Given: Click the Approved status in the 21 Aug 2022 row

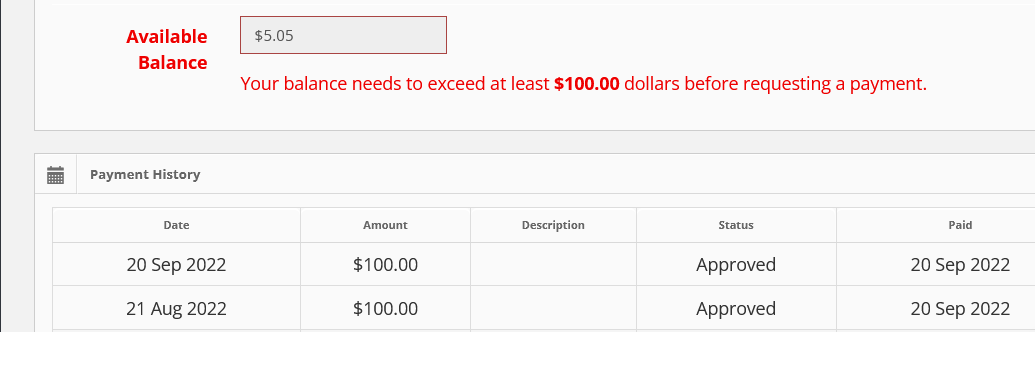Looking at the screenshot, I should coord(736,308).
